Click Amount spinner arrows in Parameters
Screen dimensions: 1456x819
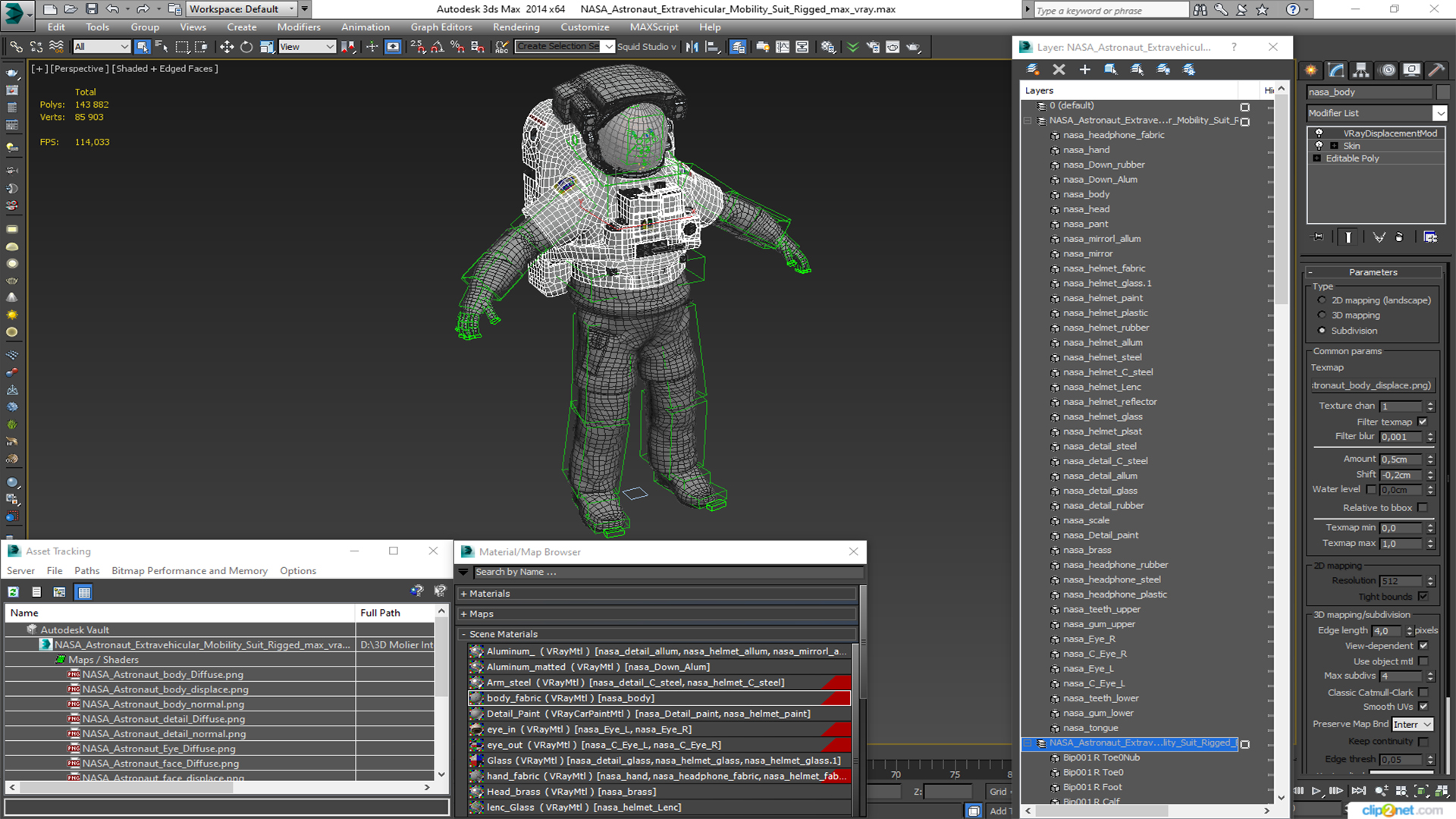tap(1430, 460)
